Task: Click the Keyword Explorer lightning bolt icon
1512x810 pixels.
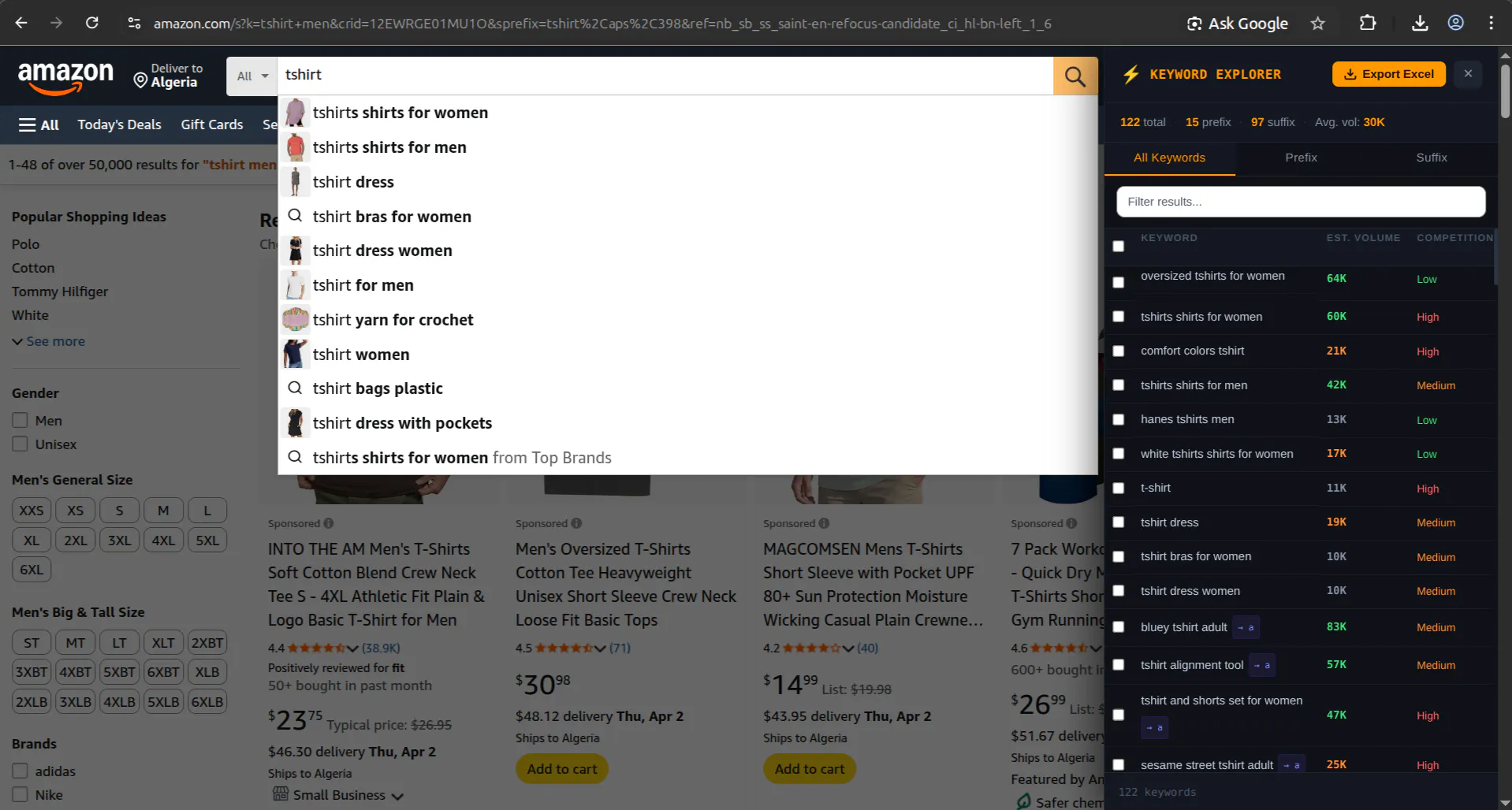Action: coord(1131,74)
